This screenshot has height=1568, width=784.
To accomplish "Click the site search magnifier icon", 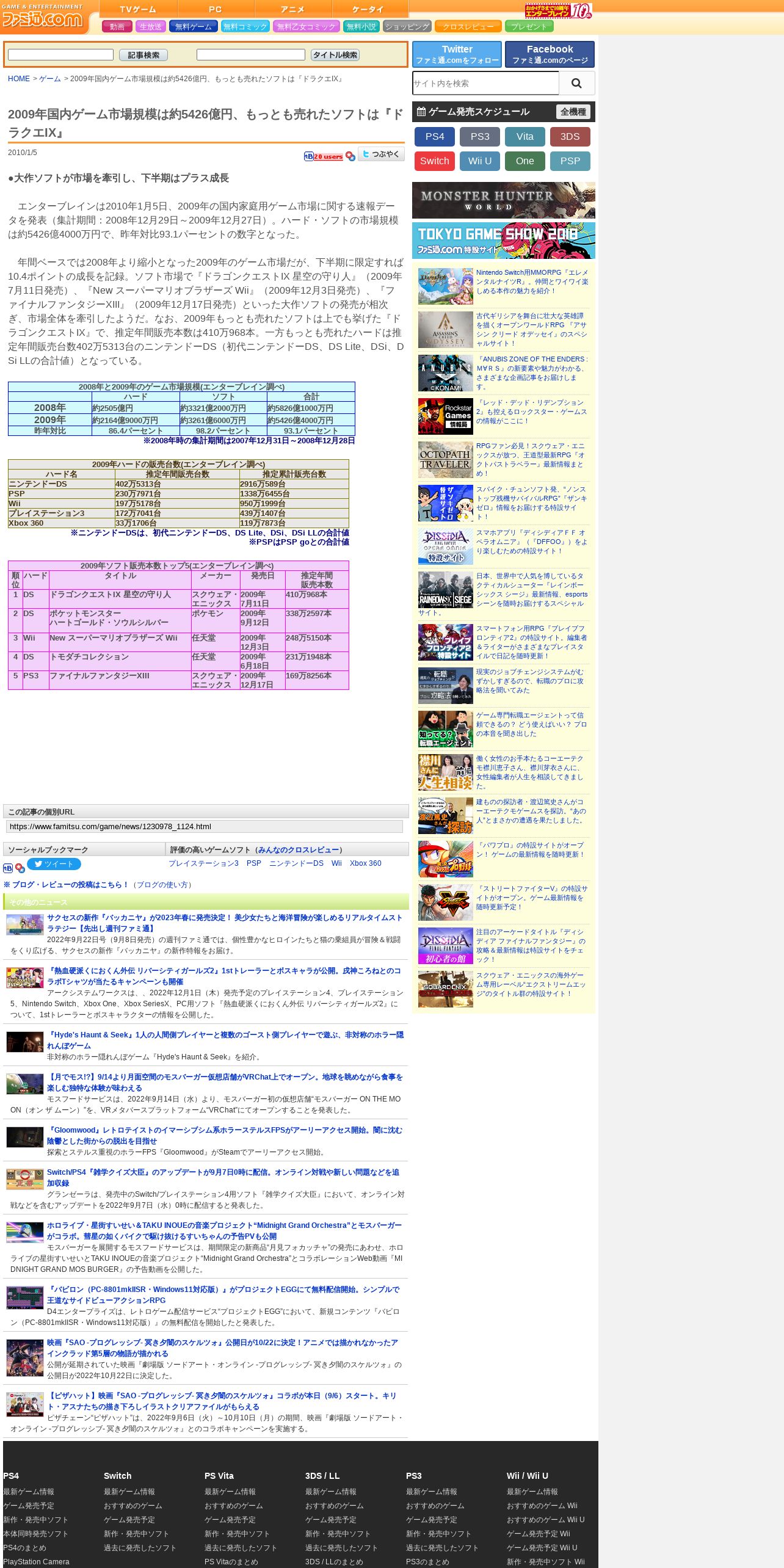I will (x=576, y=83).
